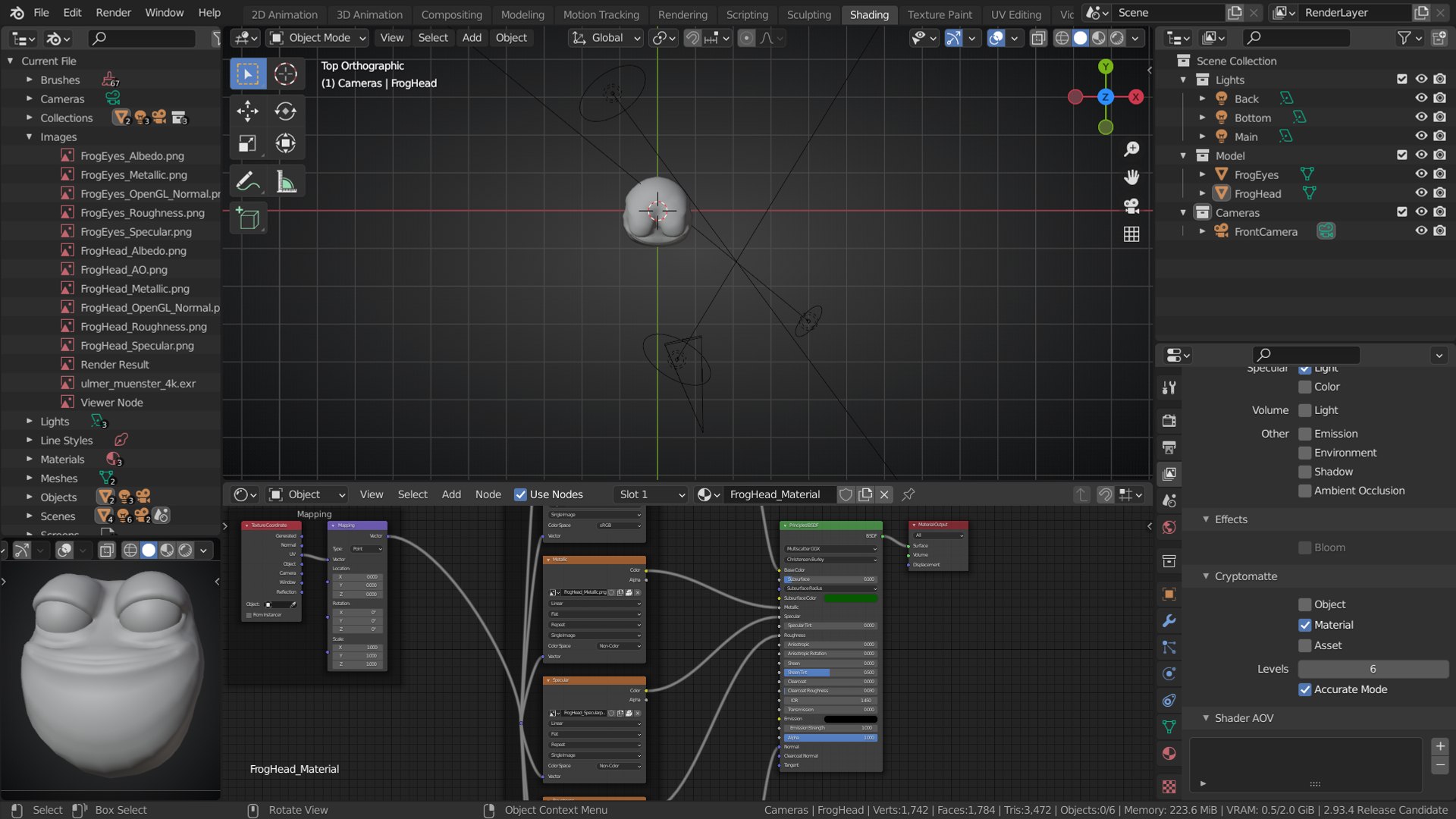Uncheck Accurate Mode in Cryptomatte

click(1305, 689)
